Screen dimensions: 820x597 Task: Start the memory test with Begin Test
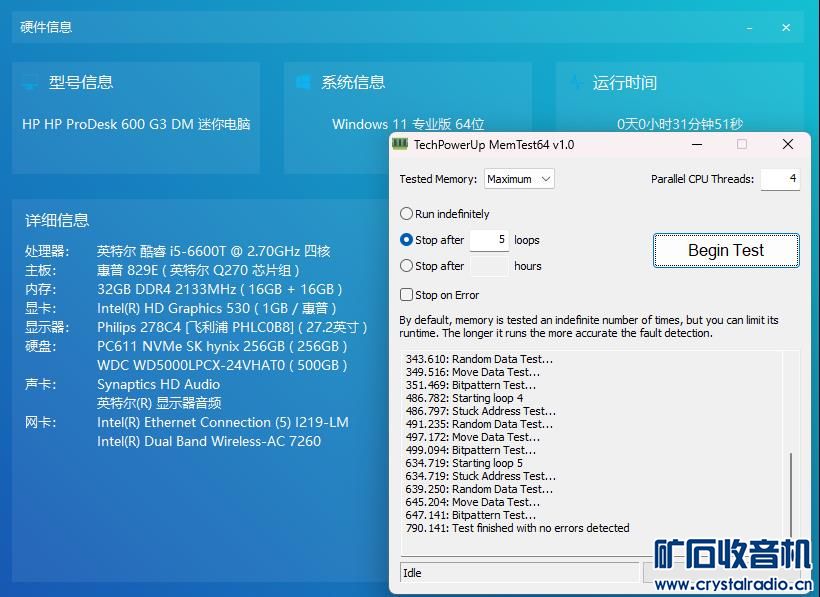click(x=726, y=250)
